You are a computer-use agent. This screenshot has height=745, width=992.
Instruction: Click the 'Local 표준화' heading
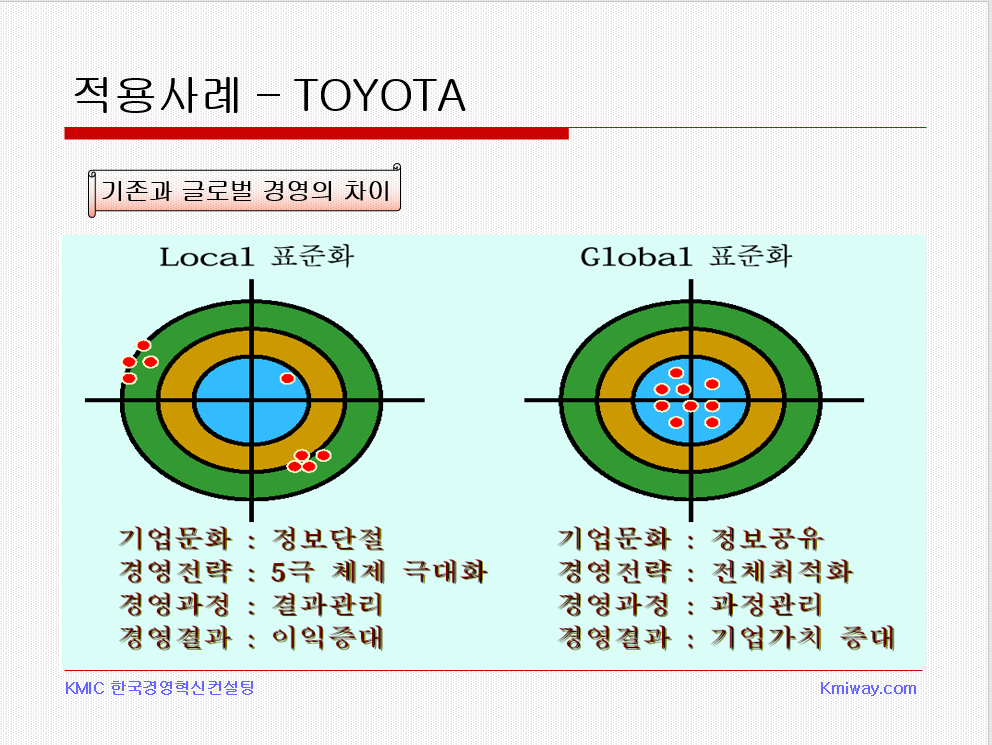coord(256,257)
